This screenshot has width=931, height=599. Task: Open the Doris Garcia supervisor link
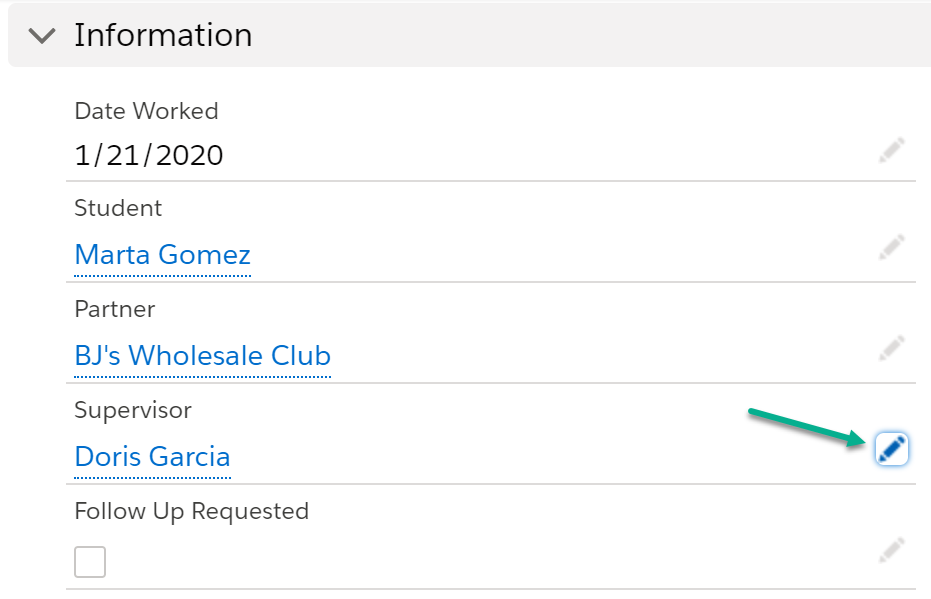[153, 457]
